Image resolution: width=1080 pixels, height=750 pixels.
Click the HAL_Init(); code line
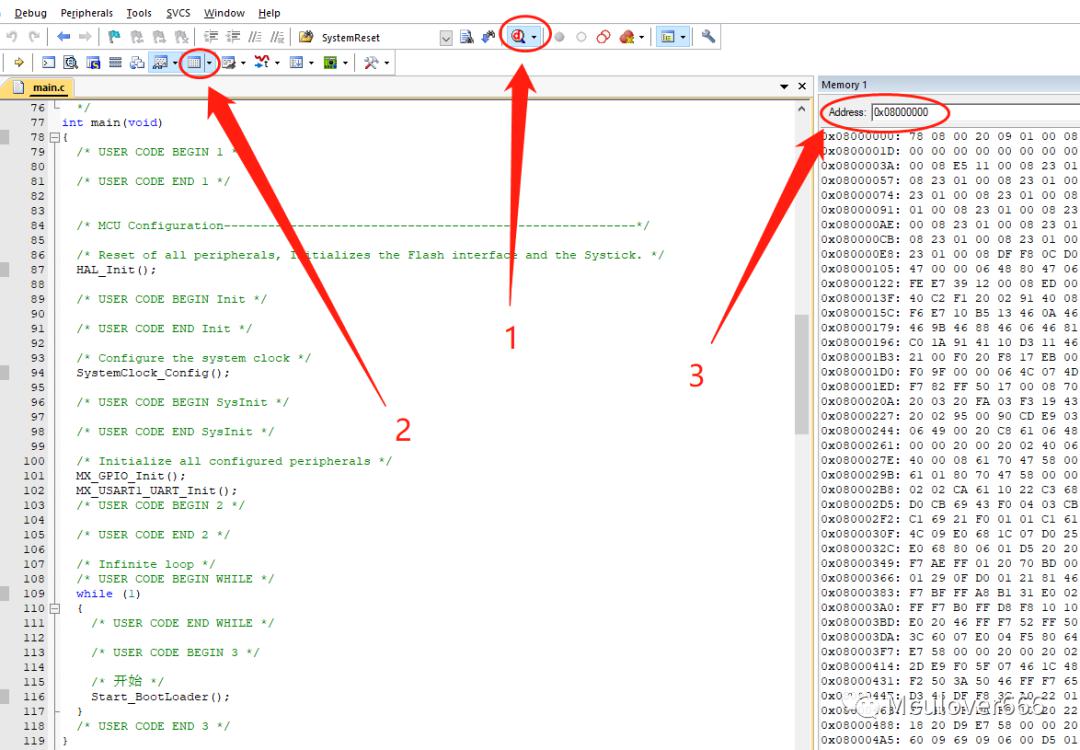116,270
